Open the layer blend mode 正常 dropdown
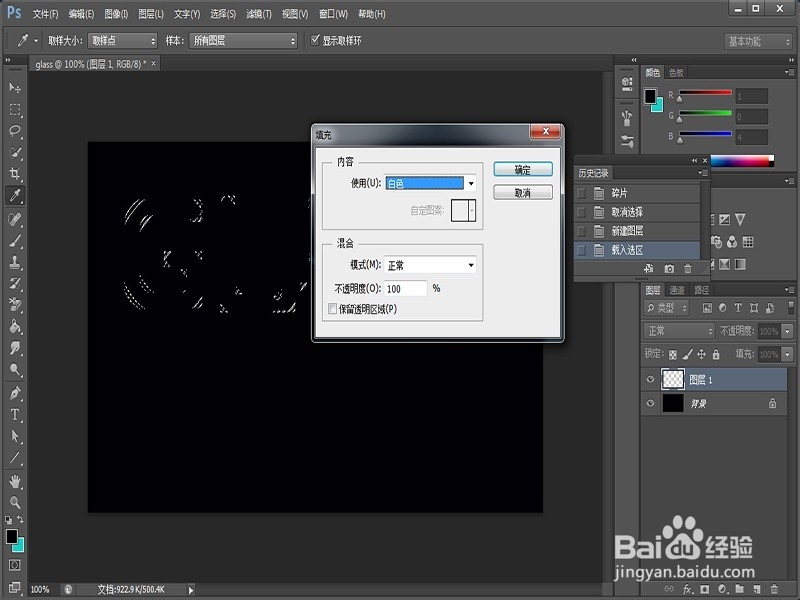The width and height of the screenshot is (800, 600). click(679, 331)
